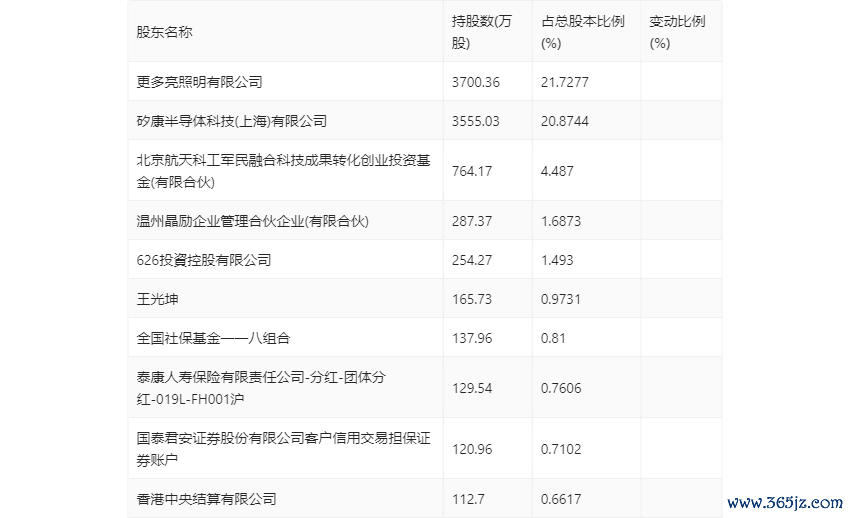Select the percentage 20.8744
Viewport: 850px width, 518px height.
tap(565, 121)
